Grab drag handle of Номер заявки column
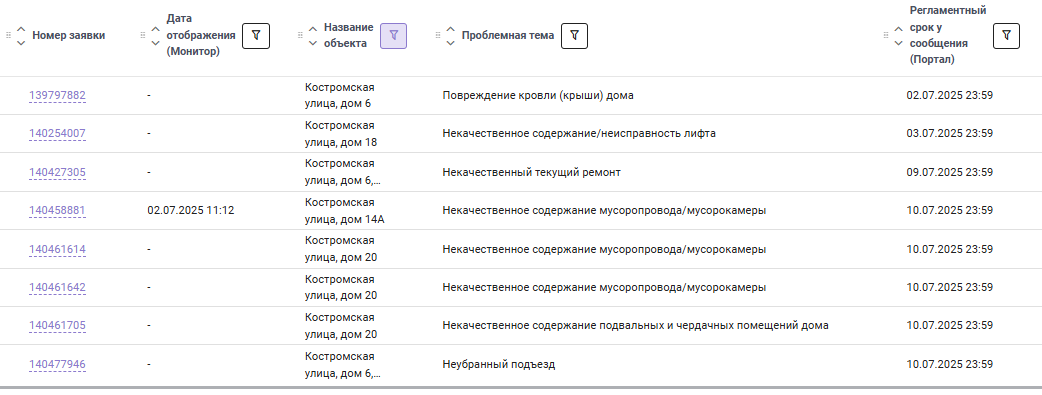The width and height of the screenshot is (1042, 395). click(x=9, y=35)
